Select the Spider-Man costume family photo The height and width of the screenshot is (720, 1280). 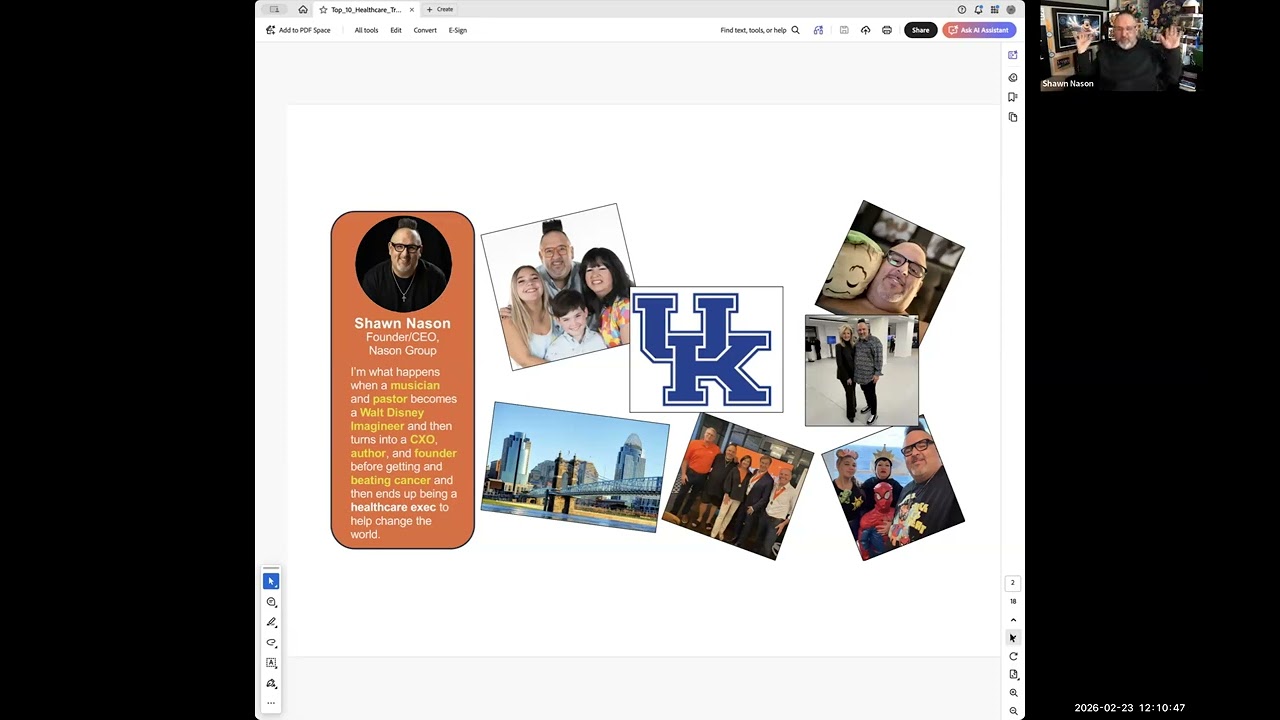893,488
